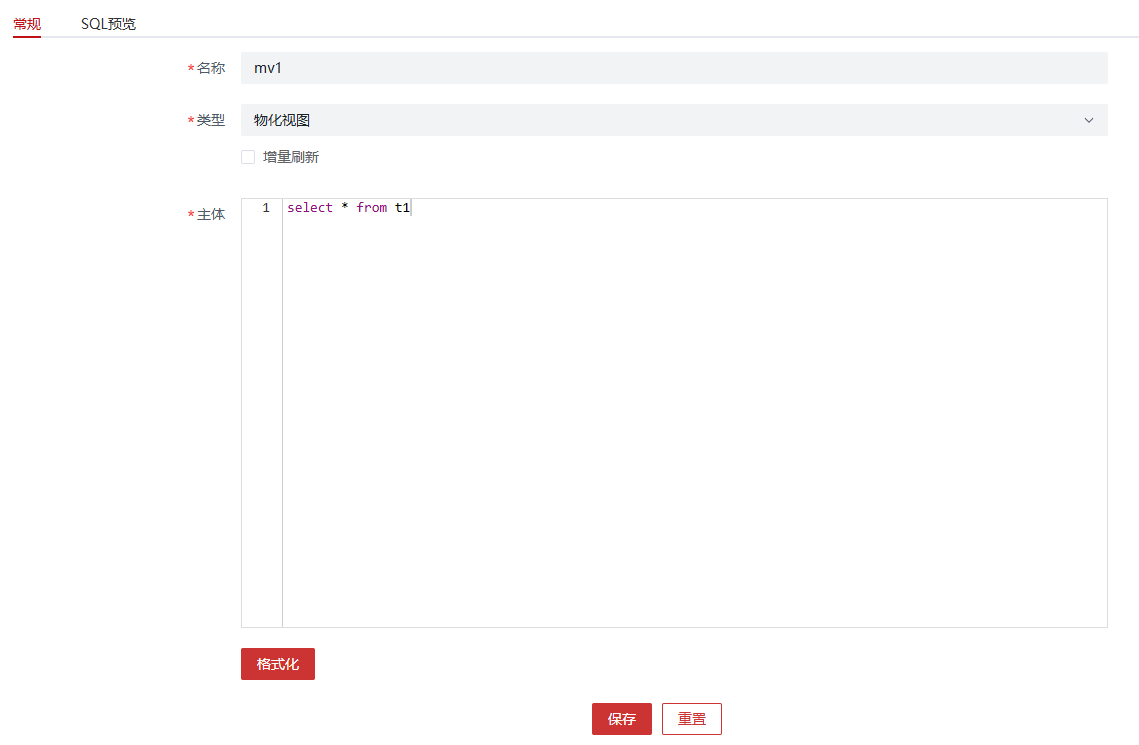Screen dimensions: 1139x745
Task: Click the 增量刷新 label text
Action: tap(291, 157)
